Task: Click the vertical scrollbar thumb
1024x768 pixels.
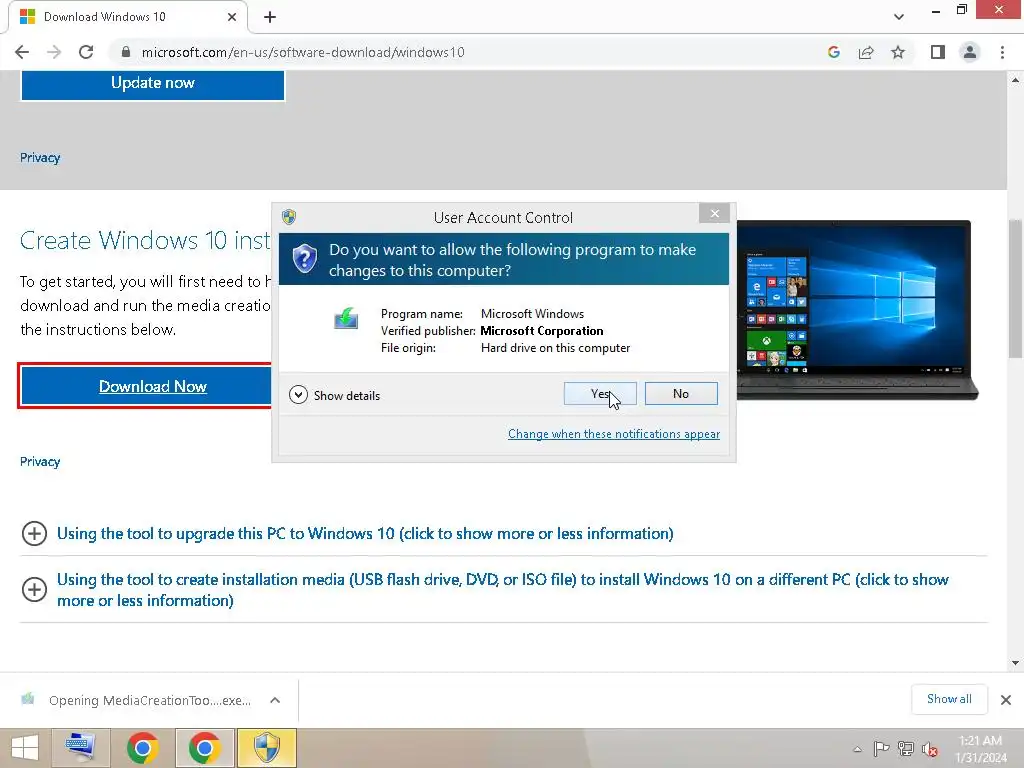Action: [1016, 289]
